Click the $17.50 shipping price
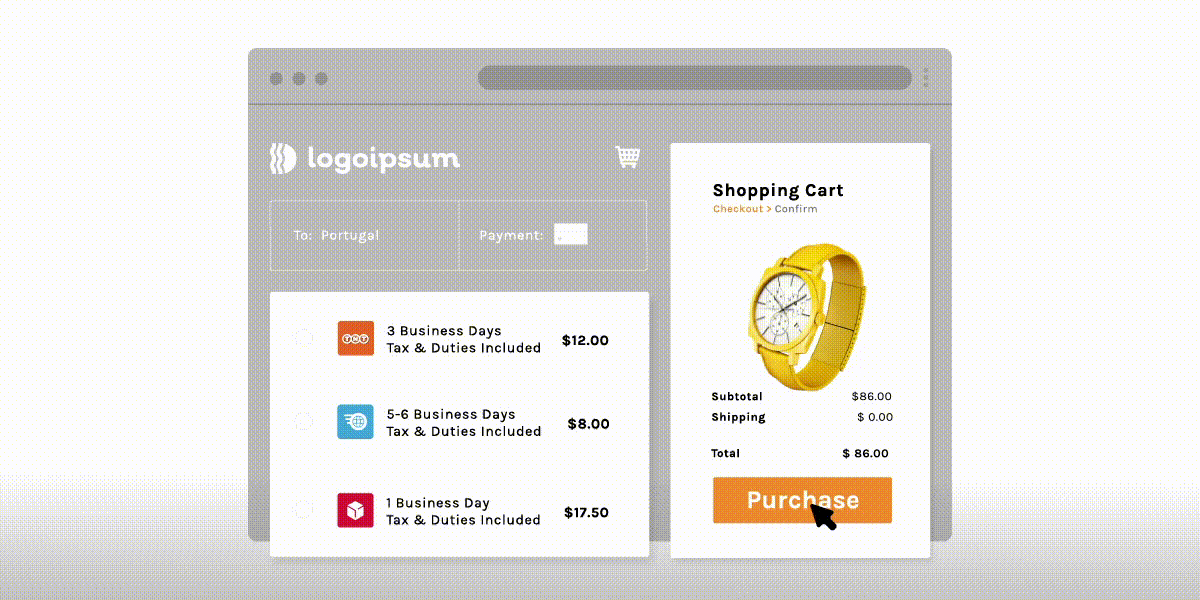Viewport: 1200px width, 600px height. click(586, 512)
